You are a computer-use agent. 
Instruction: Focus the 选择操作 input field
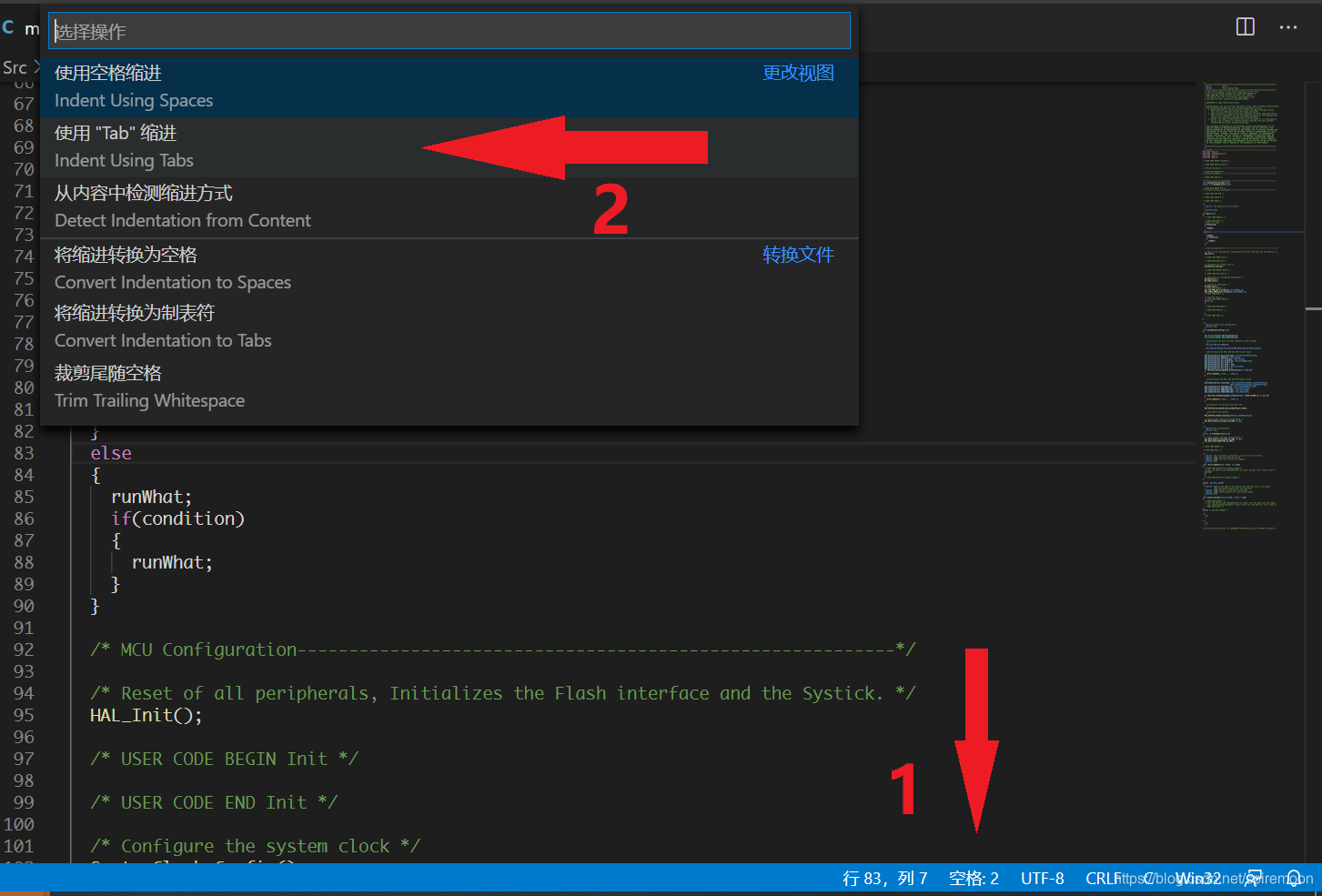pos(449,31)
